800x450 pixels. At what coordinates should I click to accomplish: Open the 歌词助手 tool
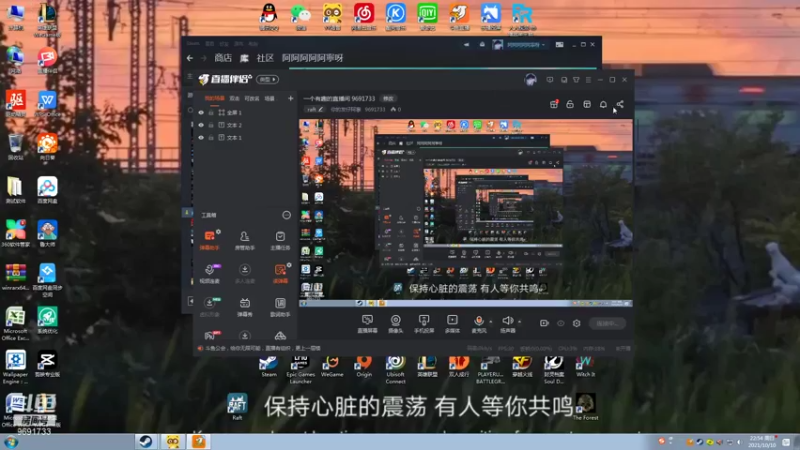click(x=280, y=307)
